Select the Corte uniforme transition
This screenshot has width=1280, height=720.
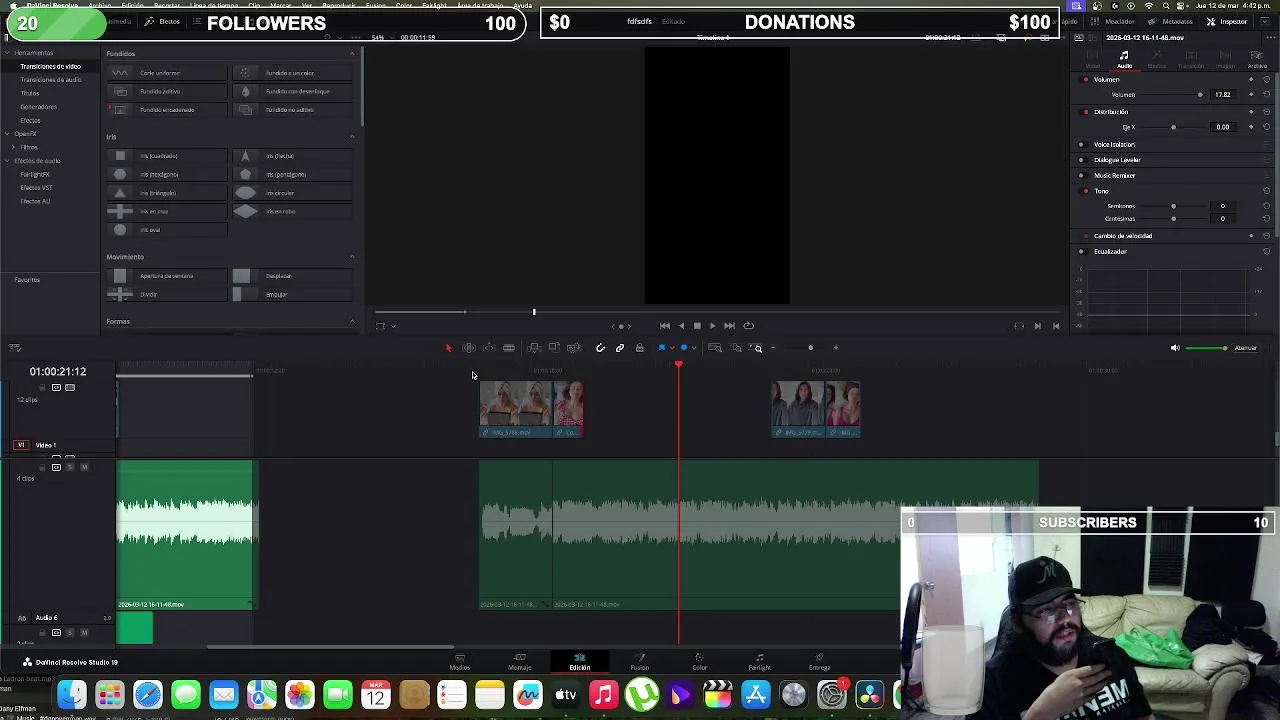point(166,73)
